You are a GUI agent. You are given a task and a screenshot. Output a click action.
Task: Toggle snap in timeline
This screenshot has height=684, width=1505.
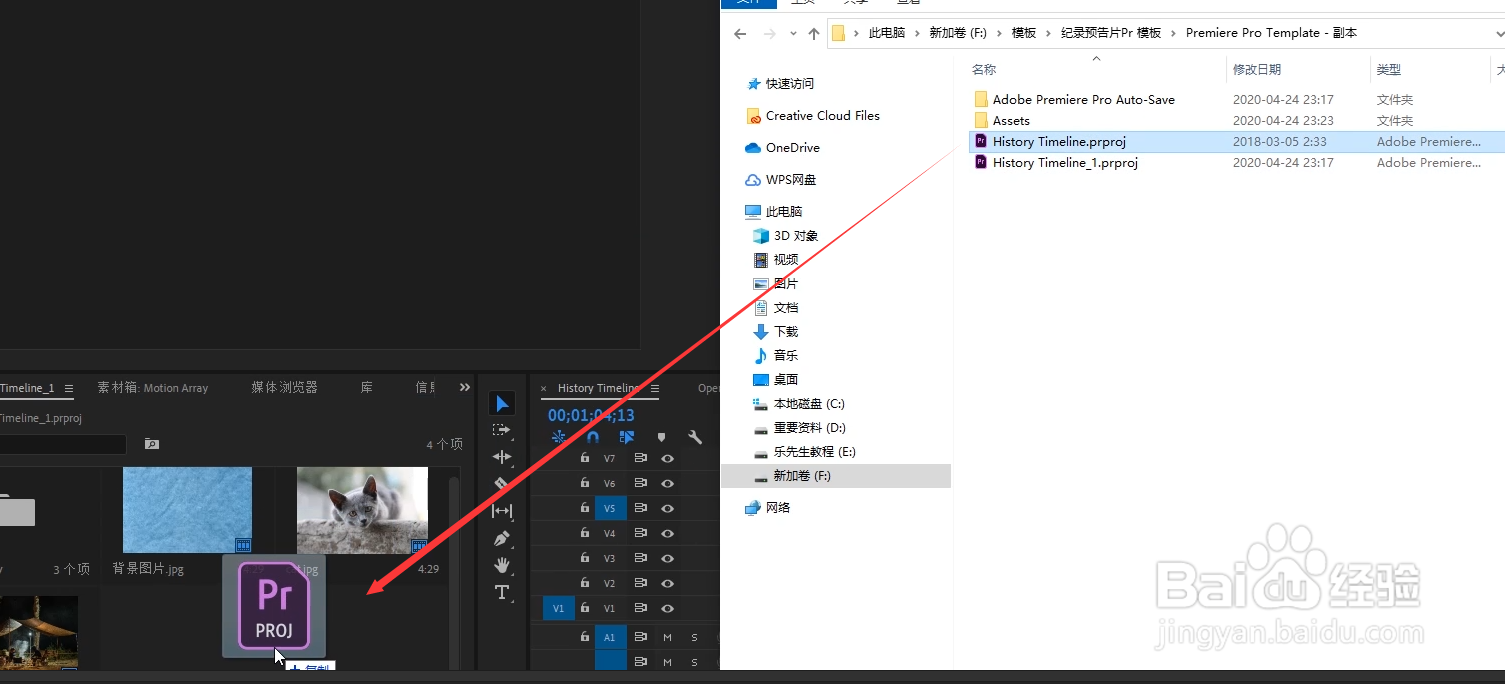[x=593, y=437]
